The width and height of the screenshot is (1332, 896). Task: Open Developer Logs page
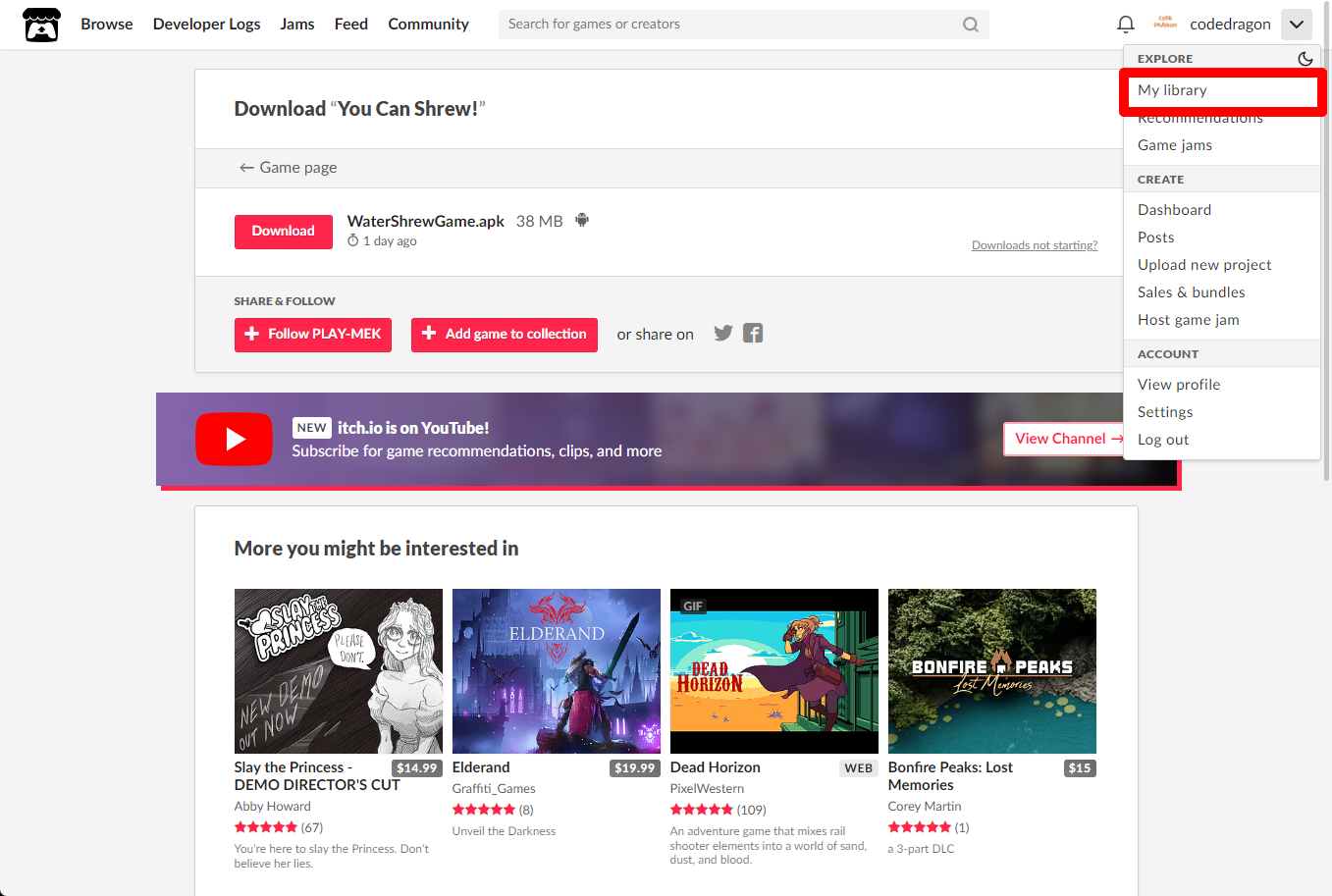click(207, 24)
